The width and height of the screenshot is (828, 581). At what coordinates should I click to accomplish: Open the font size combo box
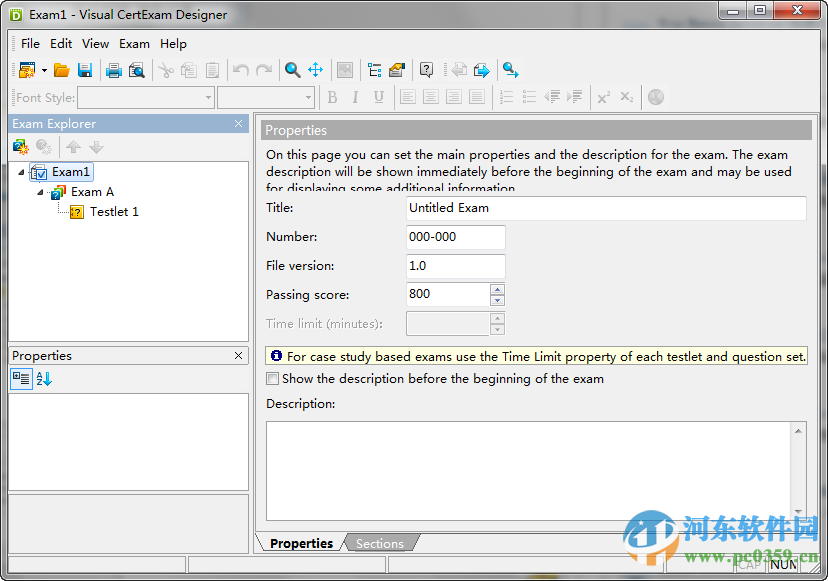pos(266,97)
